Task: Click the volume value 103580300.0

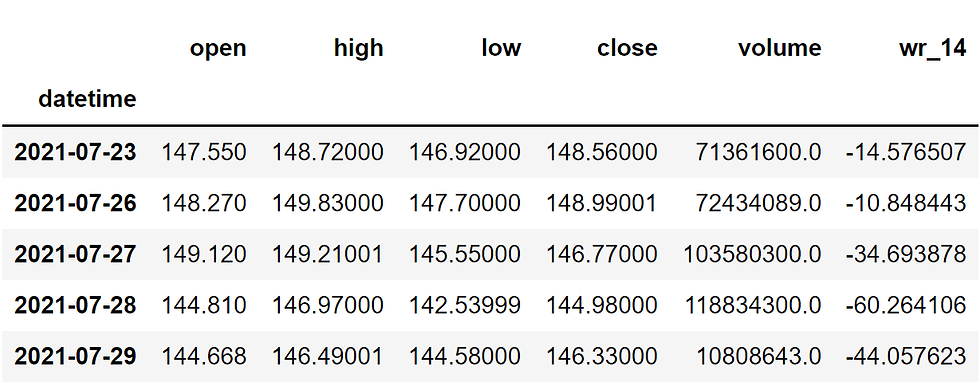Action: (x=752, y=254)
